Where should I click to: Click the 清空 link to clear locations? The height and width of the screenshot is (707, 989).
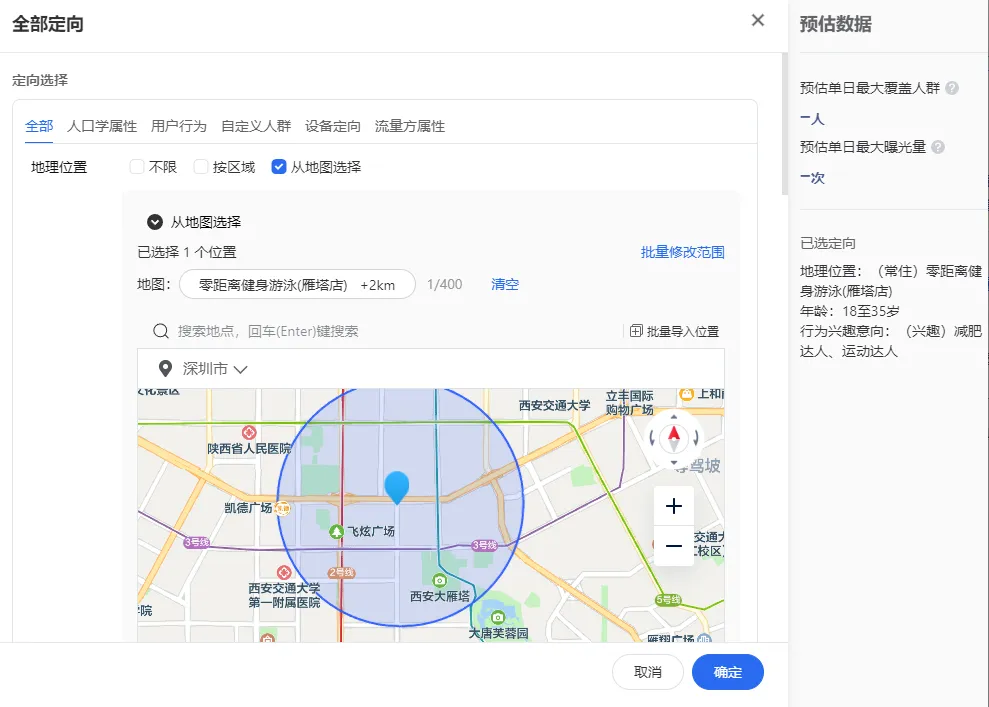(504, 284)
